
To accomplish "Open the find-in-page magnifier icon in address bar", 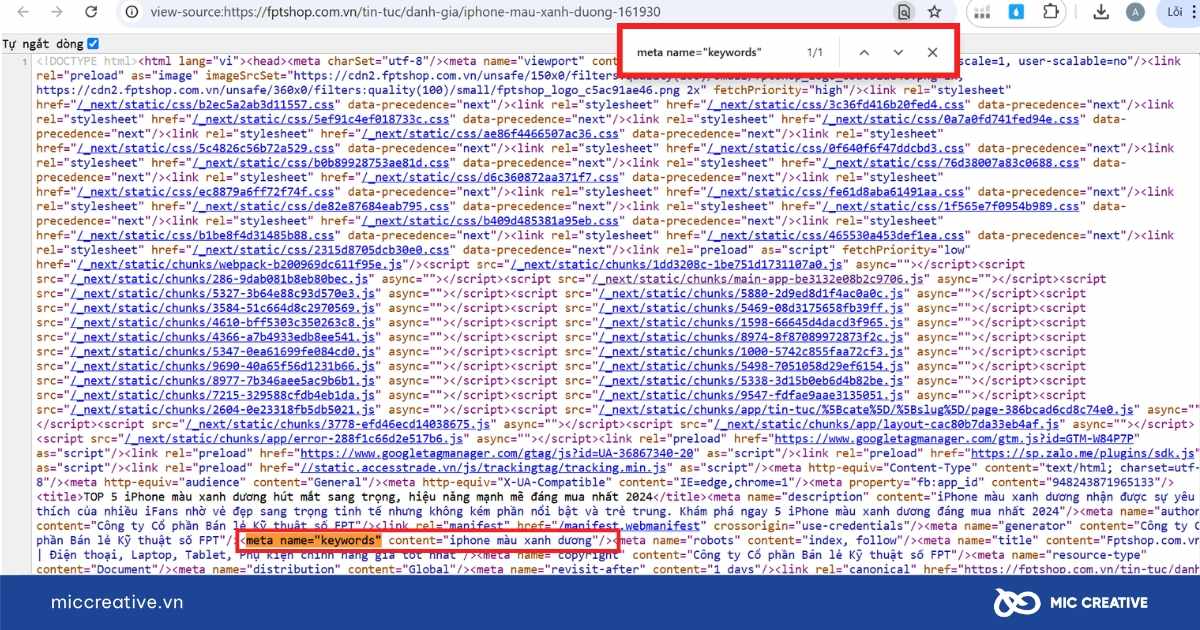I will coord(904,12).
